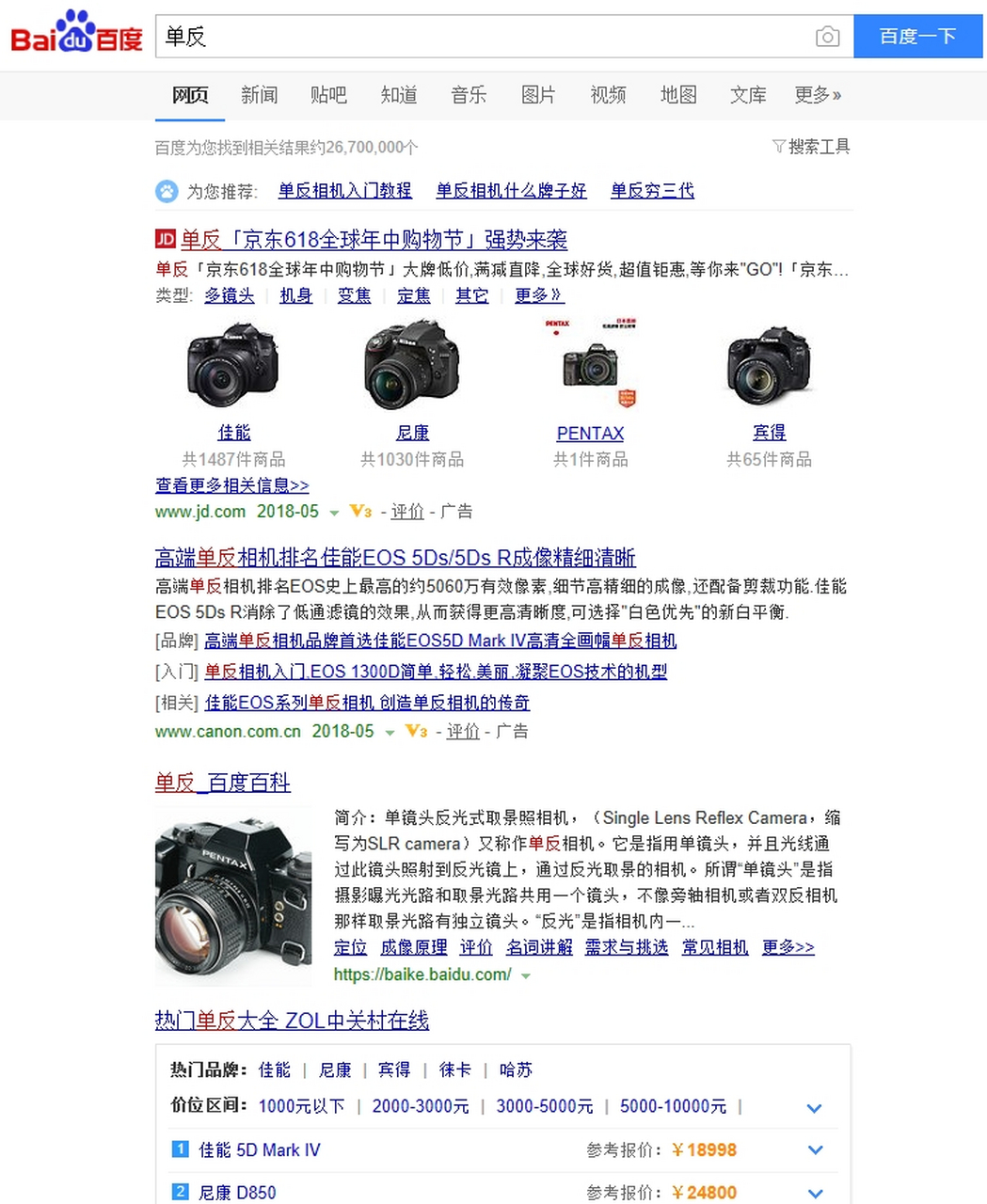The width and height of the screenshot is (987, 1204).
Task: Open 成像原理 Baike section link
Action: (x=414, y=947)
